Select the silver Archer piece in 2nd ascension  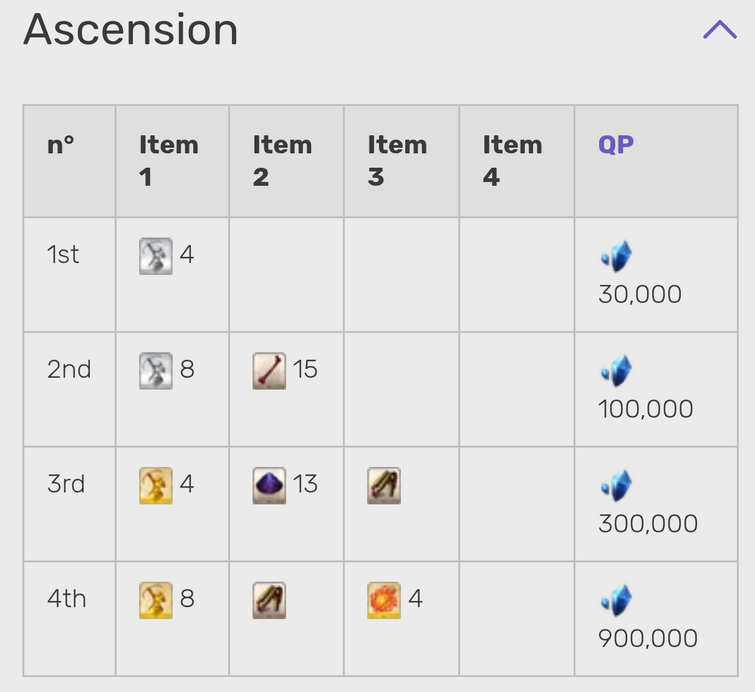156,371
